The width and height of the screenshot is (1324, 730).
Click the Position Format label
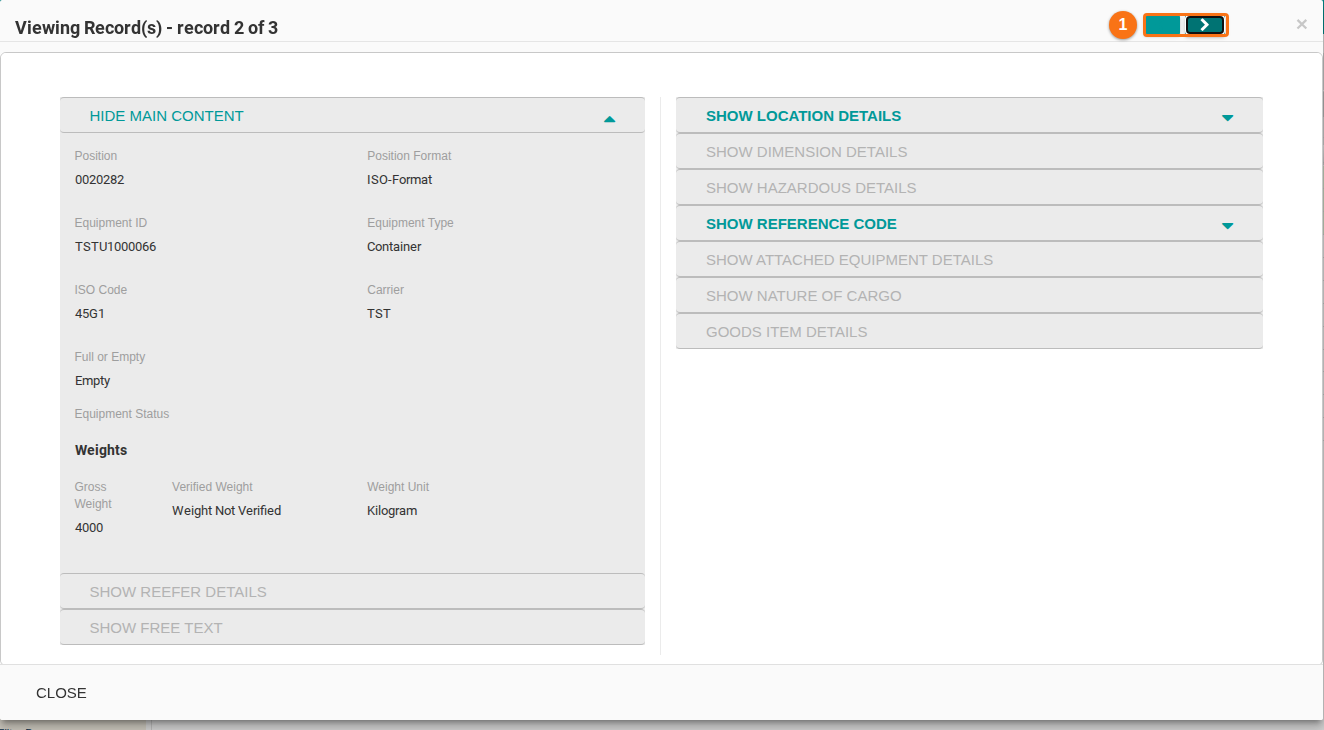click(409, 156)
